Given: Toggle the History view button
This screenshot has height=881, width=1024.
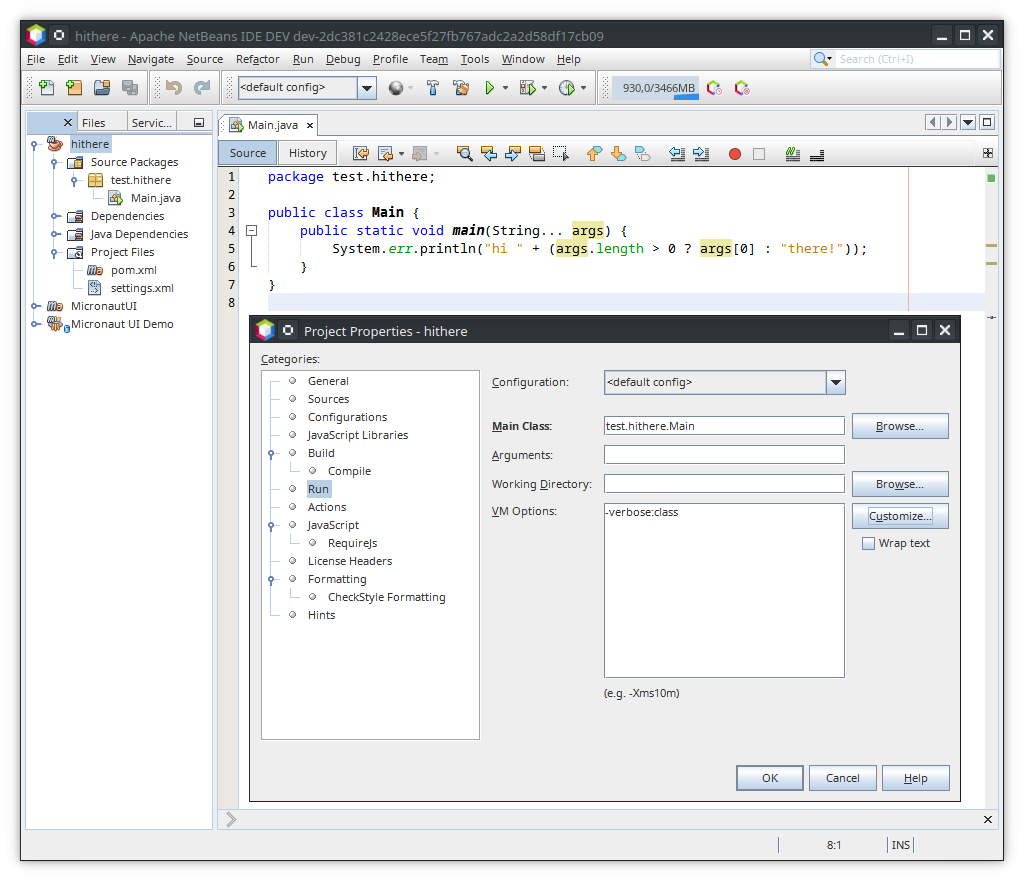Looking at the screenshot, I should (x=307, y=153).
